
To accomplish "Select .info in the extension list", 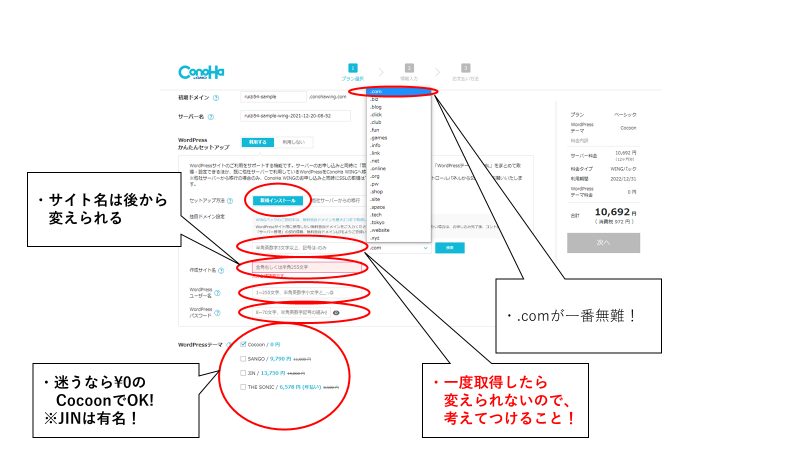I will click(x=398, y=145).
